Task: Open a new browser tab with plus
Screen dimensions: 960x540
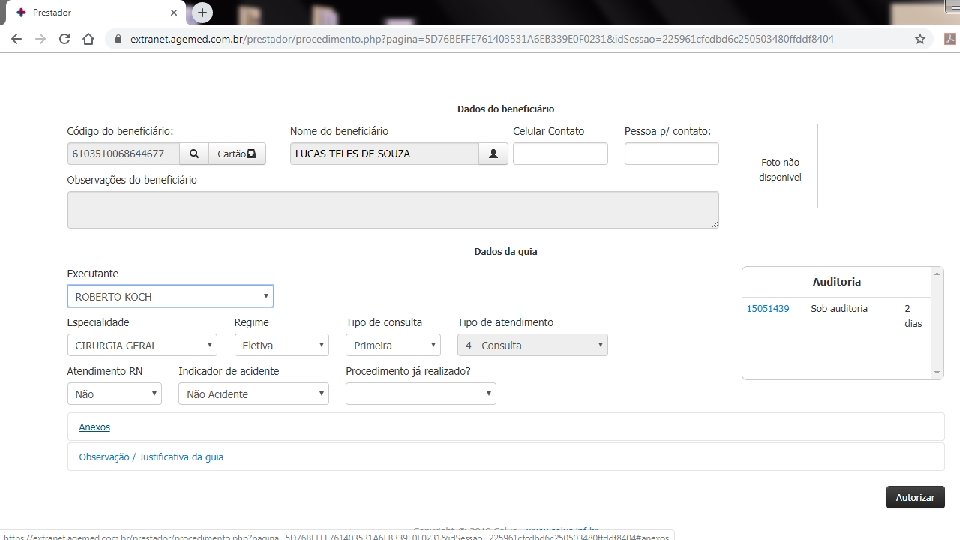Action: 202,12
